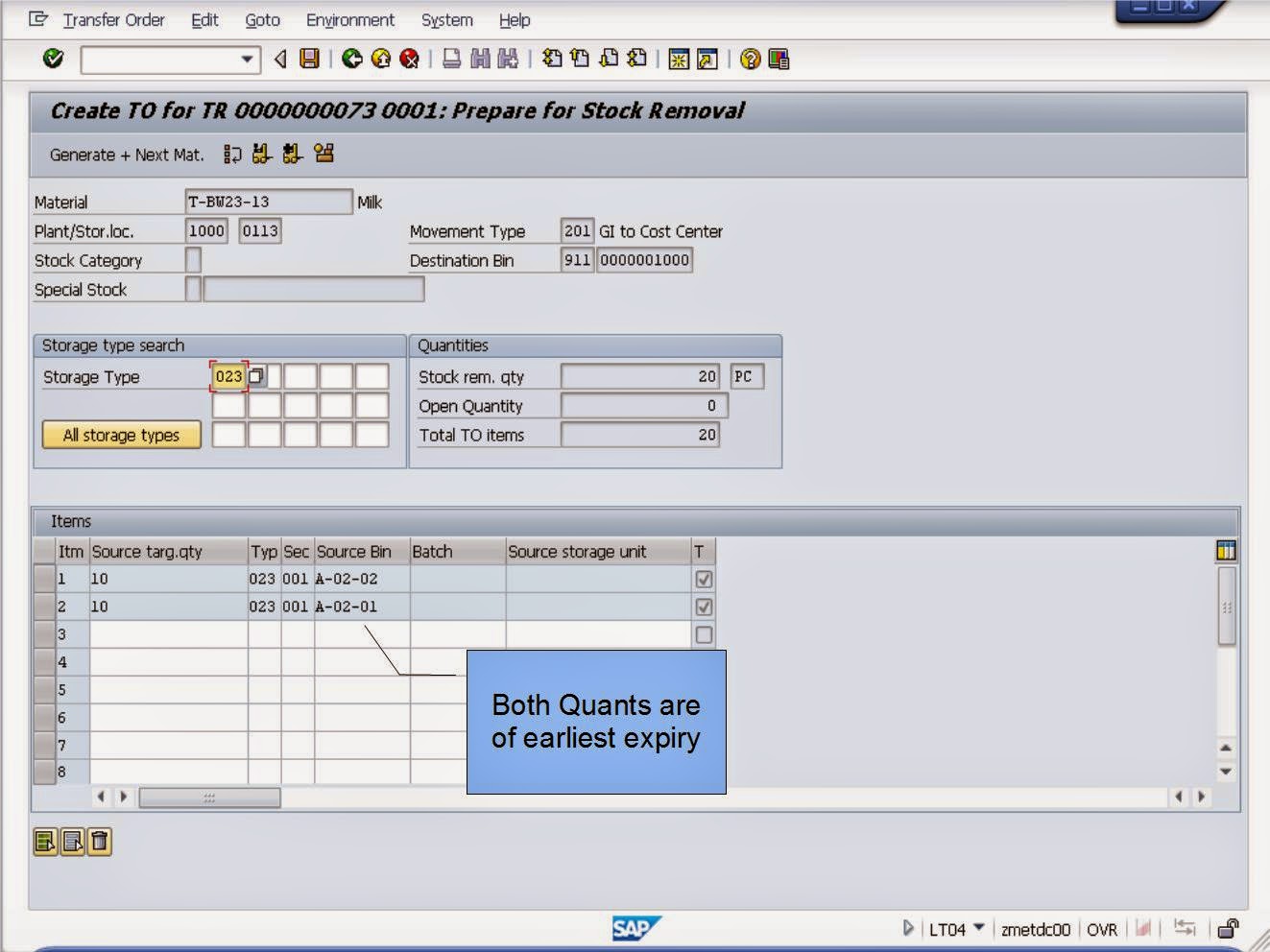Screen dimensions: 1270x952
Task: Toggle the T checkbox on item row 1
Action: [x=704, y=579]
